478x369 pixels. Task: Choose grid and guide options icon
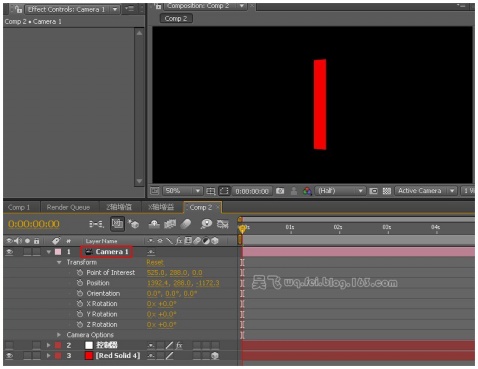[x=211, y=191]
